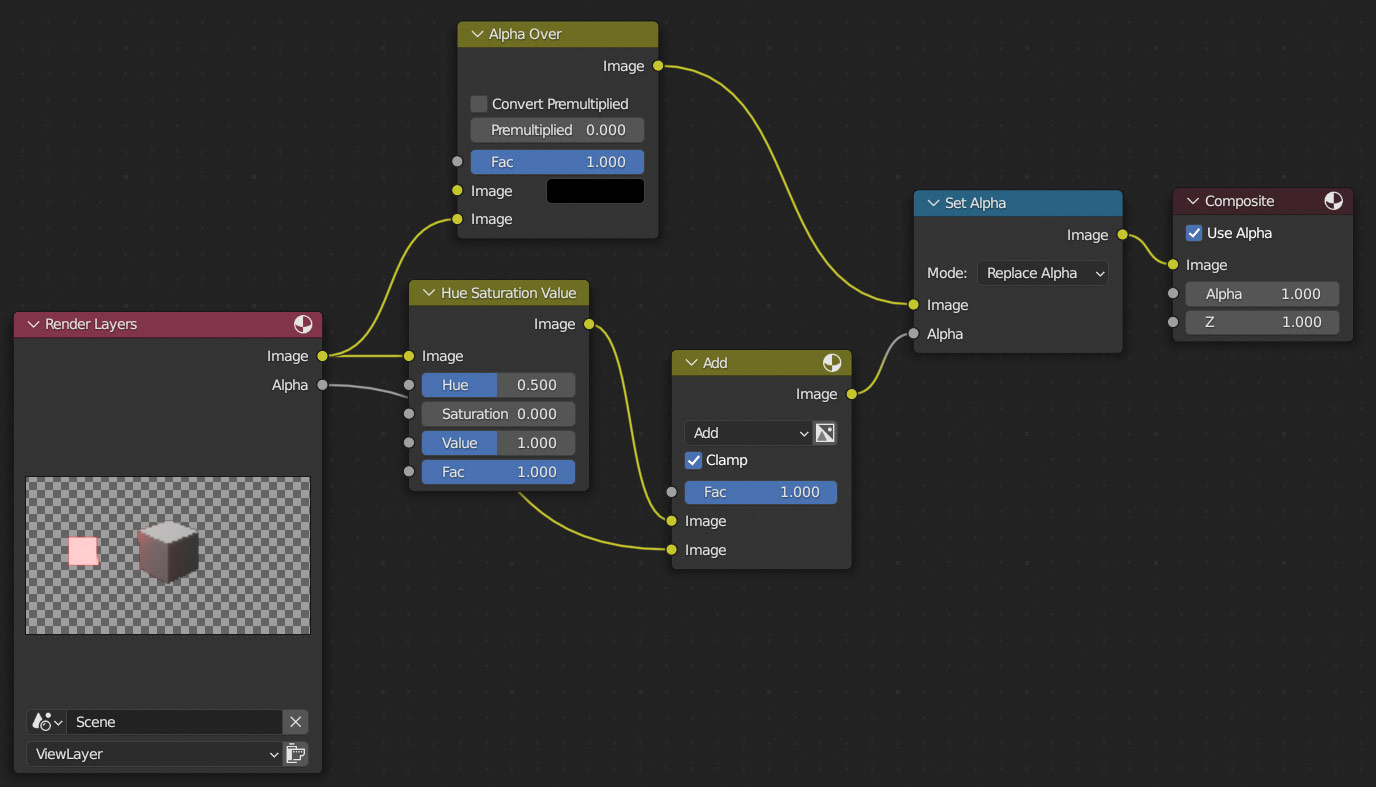Open the ViewLayer dropdown
The image size is (1376, 787).
(155, 754)
